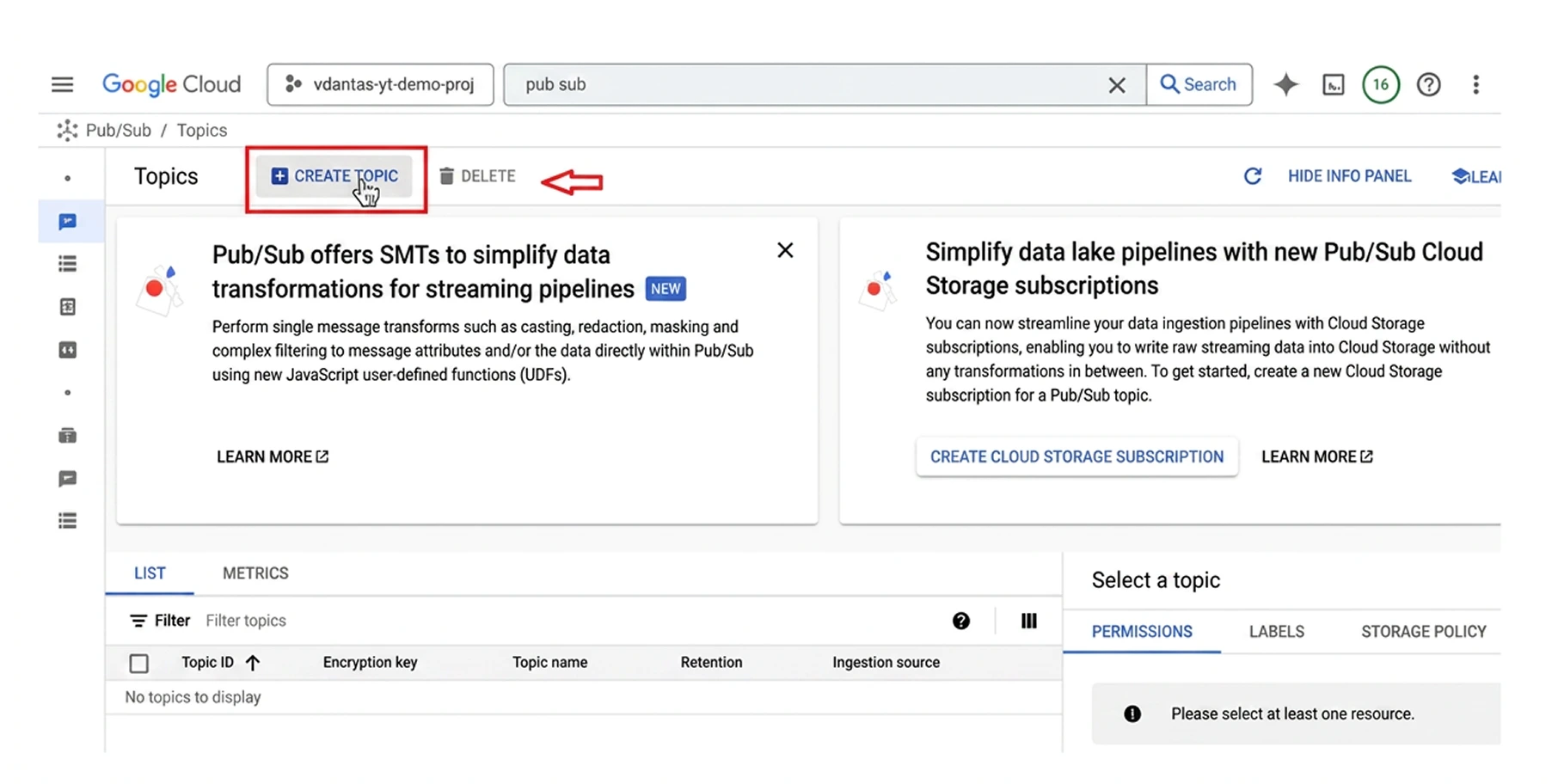Open the filter help question mark icon
The height and width of the screenshot is (784, 1558).
961,621
